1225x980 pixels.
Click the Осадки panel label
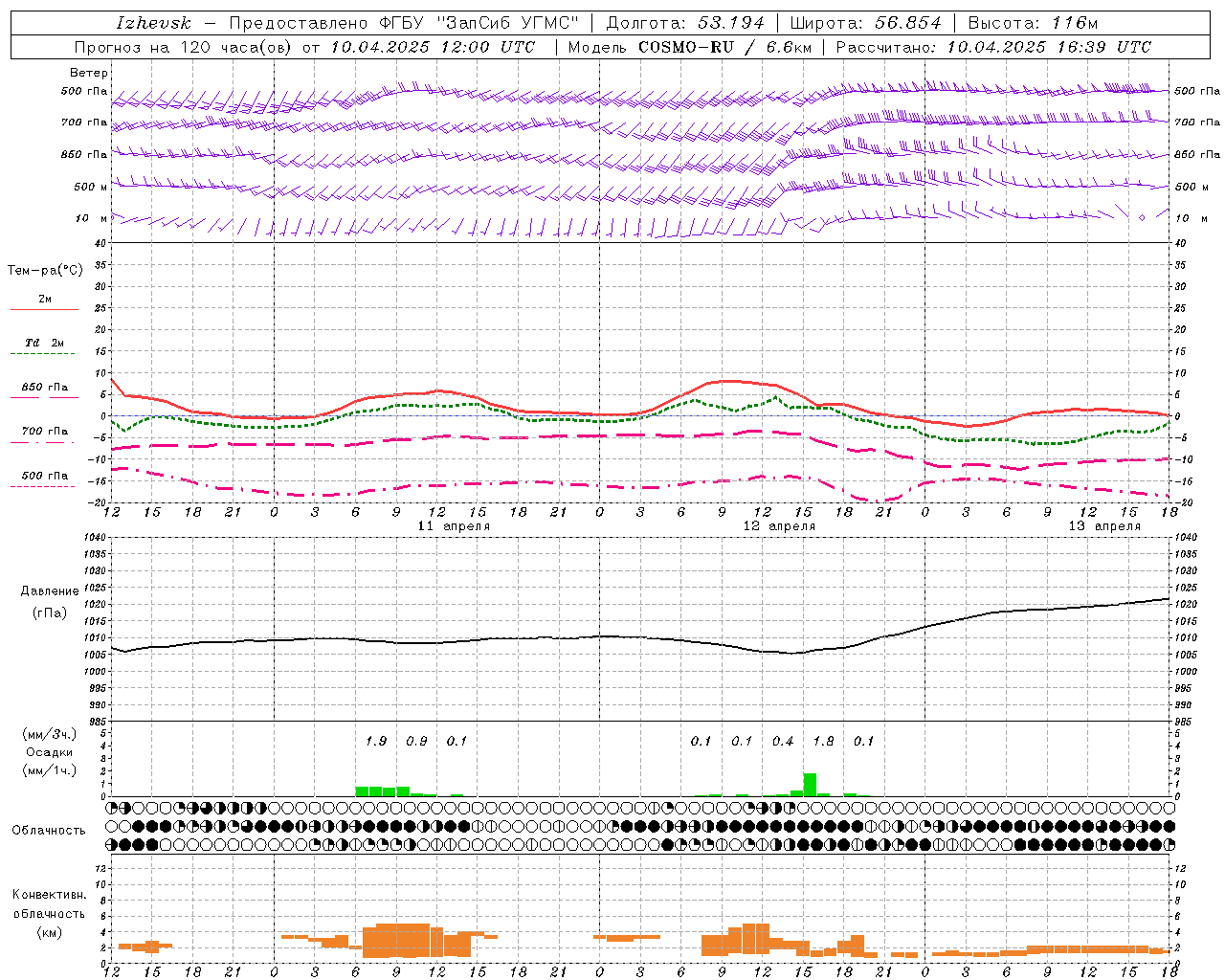point(50,752)
